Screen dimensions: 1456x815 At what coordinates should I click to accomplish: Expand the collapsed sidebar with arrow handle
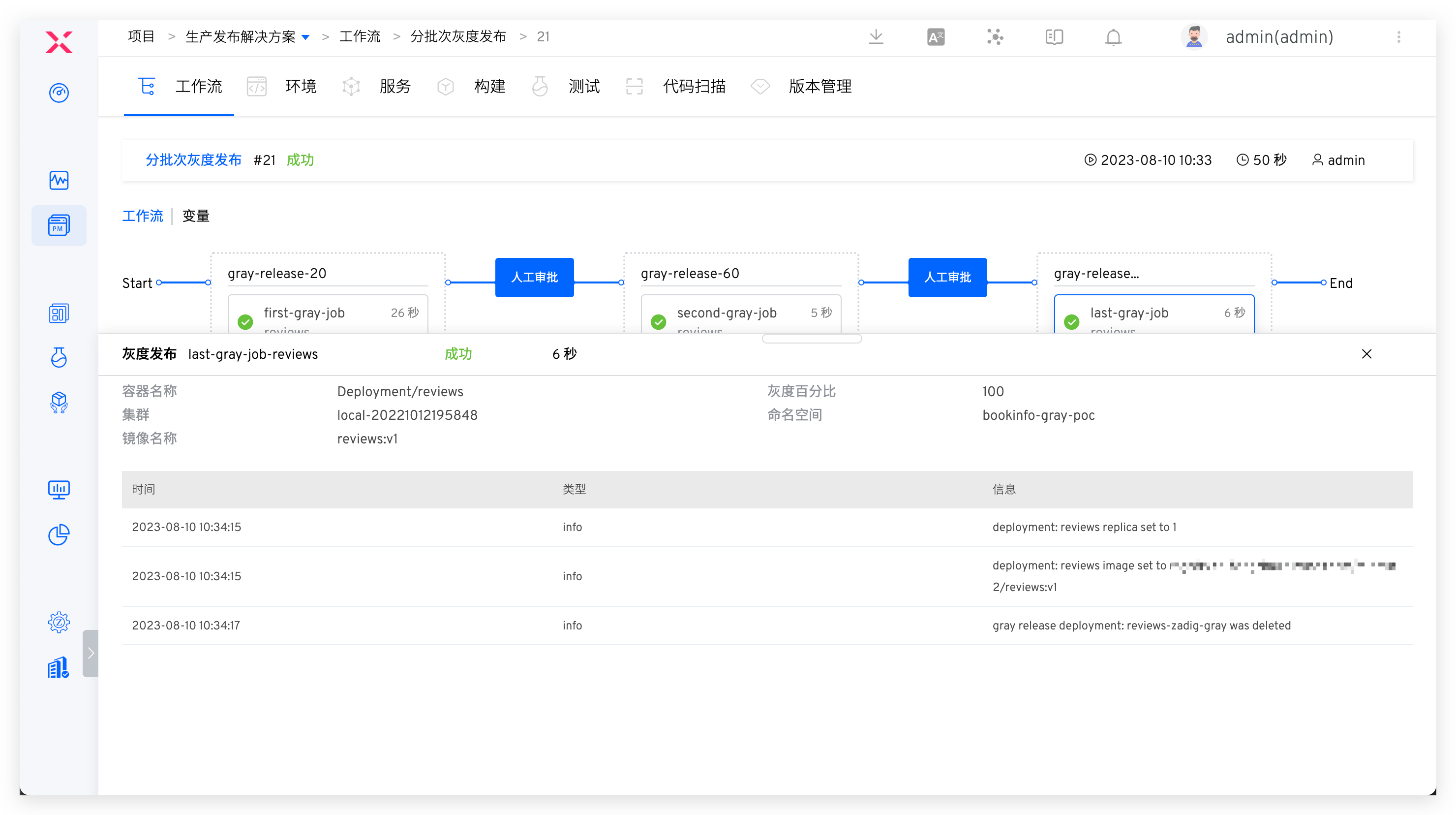pyautogui.click(x=91, y=653)
